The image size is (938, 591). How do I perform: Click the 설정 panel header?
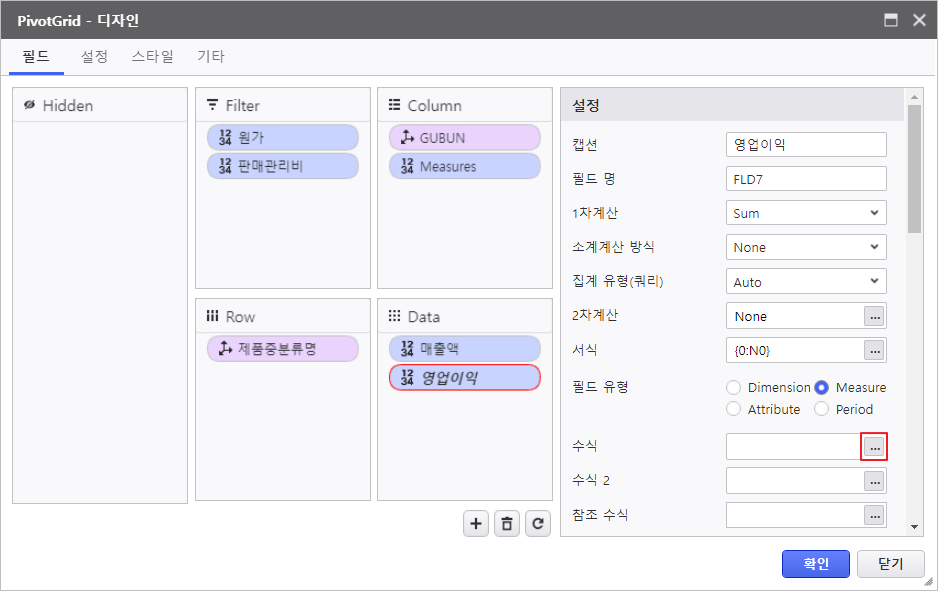point(732,105)
